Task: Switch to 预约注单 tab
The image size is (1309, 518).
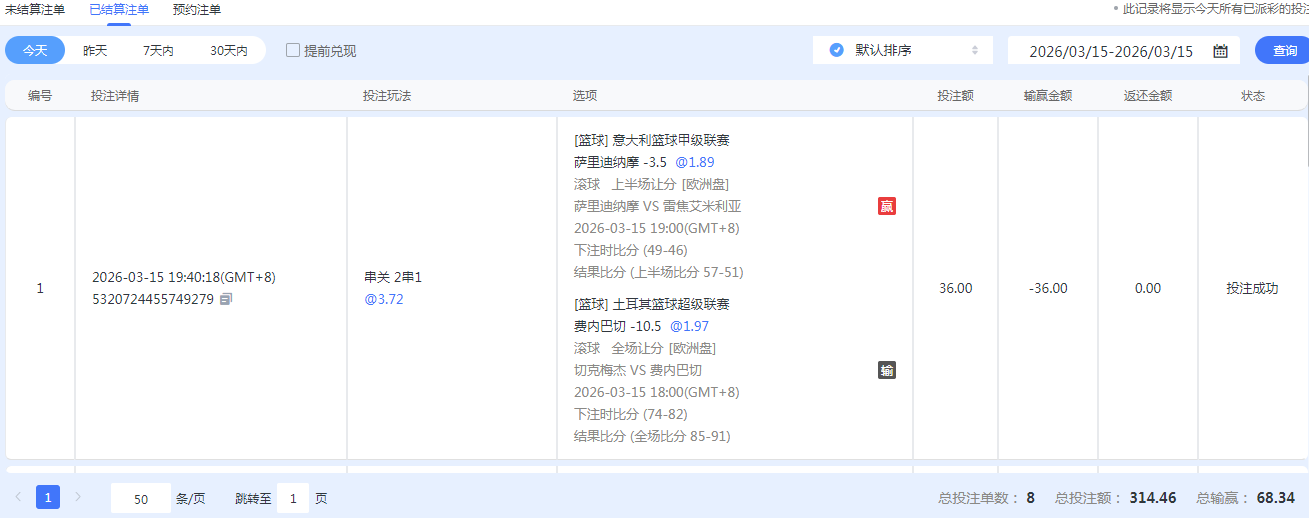Action: 197,10
